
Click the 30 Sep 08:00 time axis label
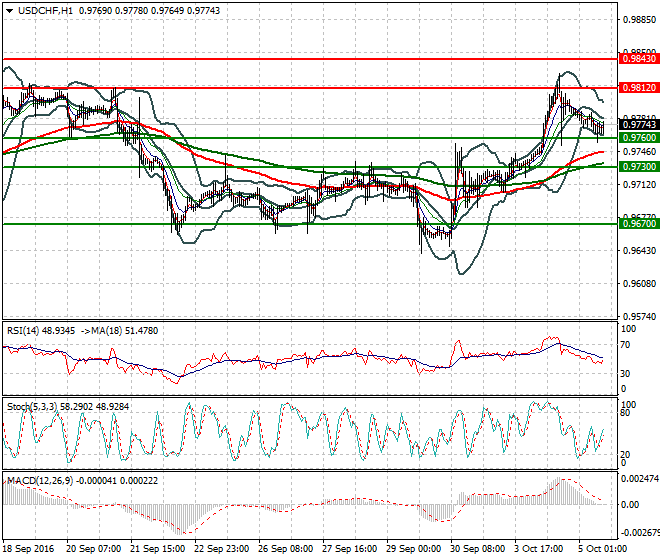point(477,549)
